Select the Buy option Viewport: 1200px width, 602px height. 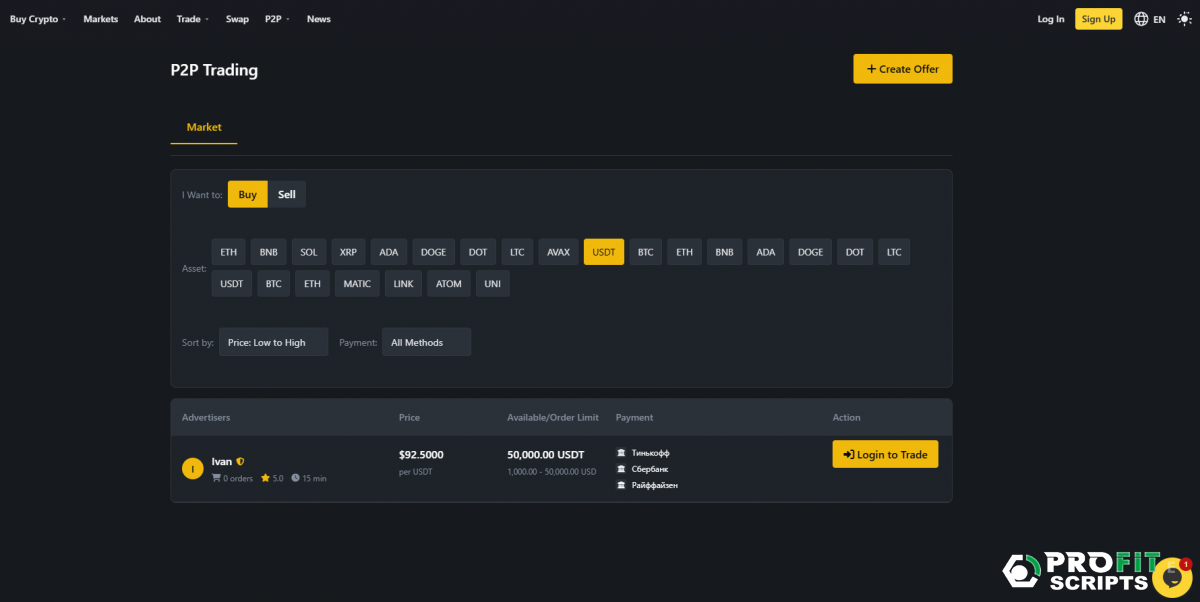click(247, 195)
